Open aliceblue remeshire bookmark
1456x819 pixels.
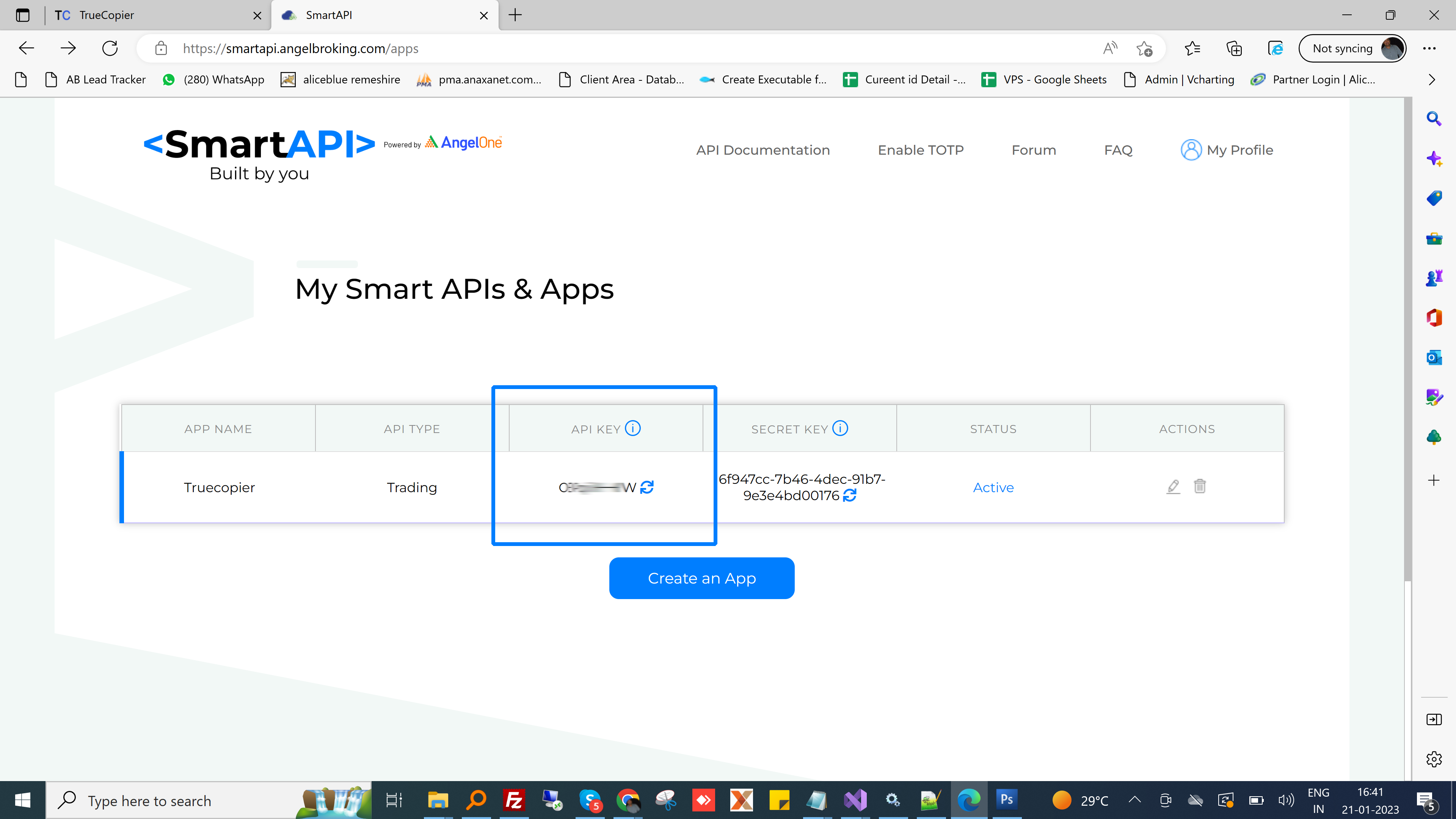340,80
